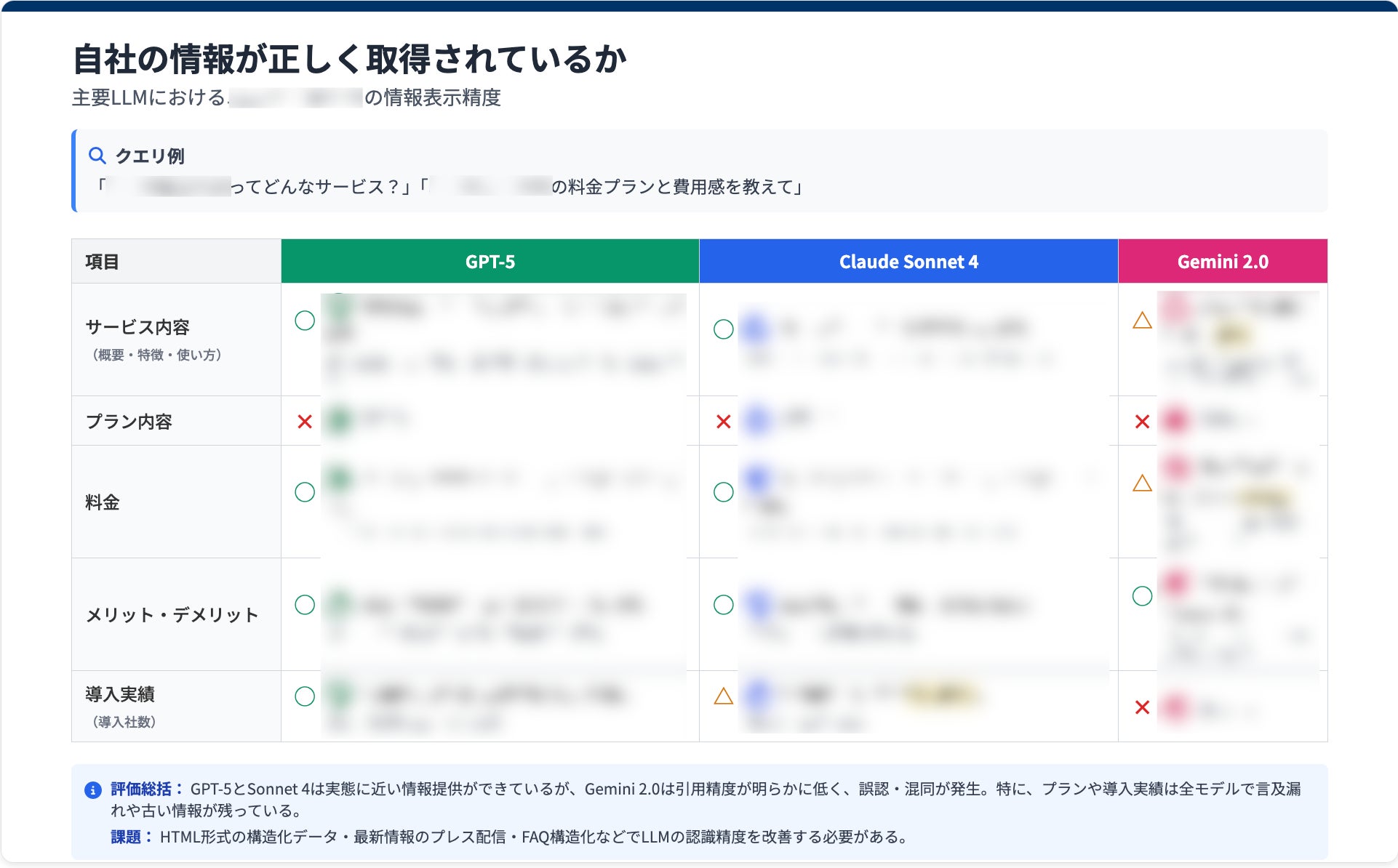Click the 課題： label
This screenshot has height=868, width=1398.
(x=132, y=837)
